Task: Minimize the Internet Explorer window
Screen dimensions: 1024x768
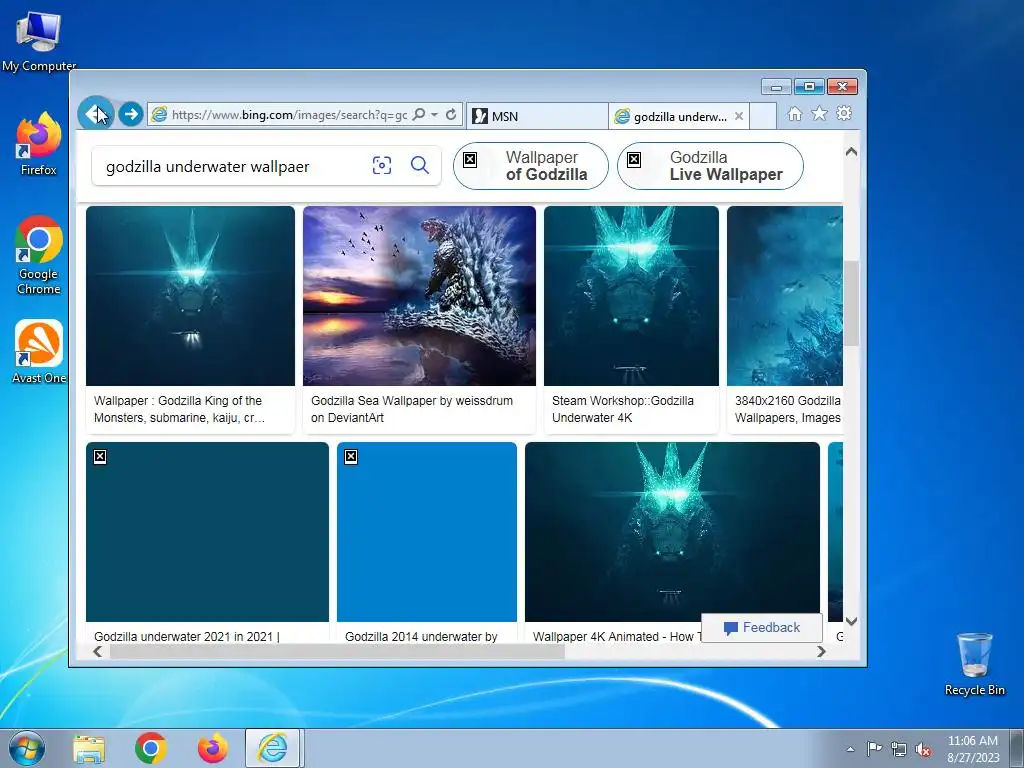Action: pos(776,87)
